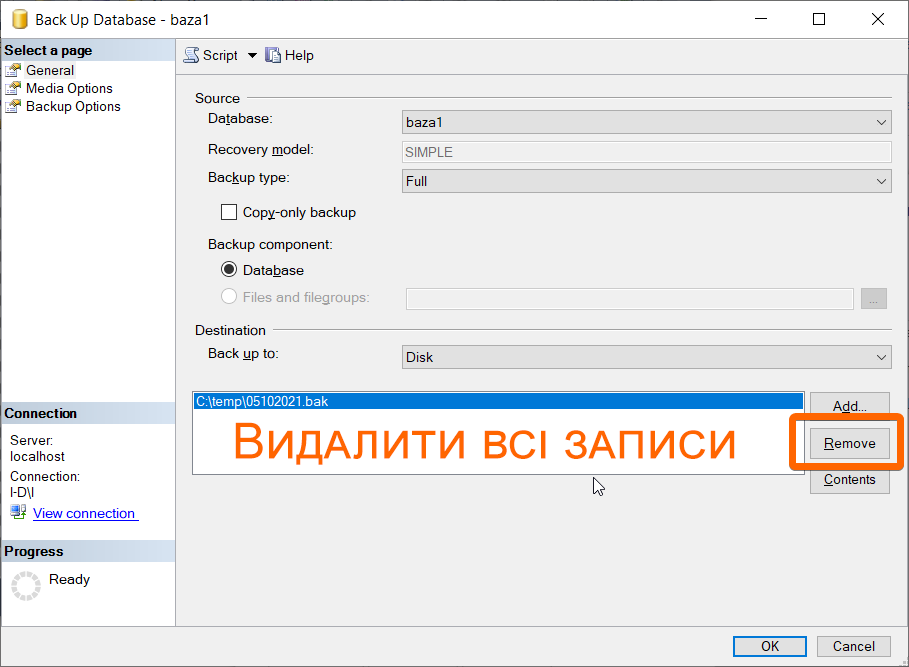Open the Backup Options page
Image resolution: width=909 pixels, height=667 pixels.
pyautogui.click(x=73, y=106)
